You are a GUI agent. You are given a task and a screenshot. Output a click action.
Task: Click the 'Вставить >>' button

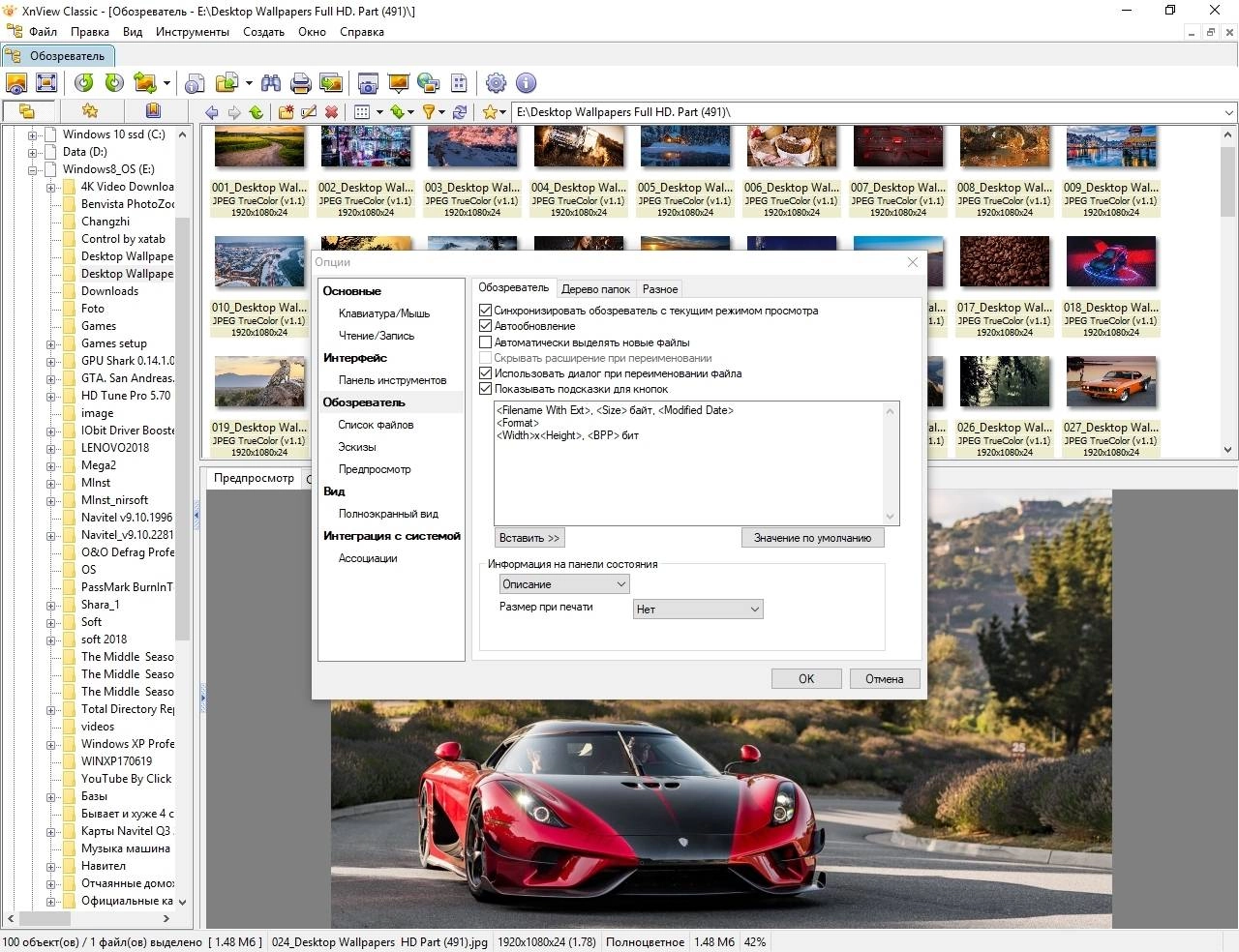pyautogui.click(x=529, y=538)
